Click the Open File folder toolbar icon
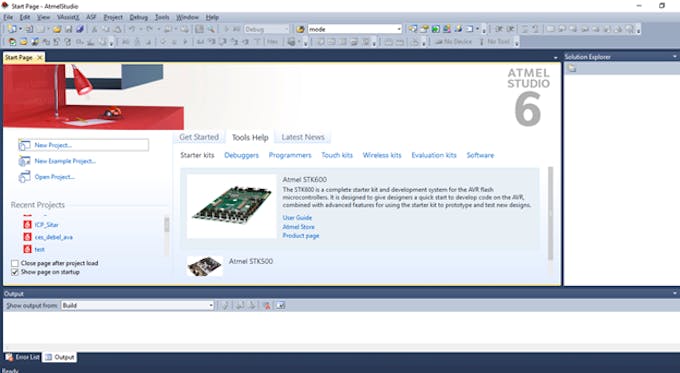Image resolution: width=680 pixels, height=373 pixels. pos(57,29)
